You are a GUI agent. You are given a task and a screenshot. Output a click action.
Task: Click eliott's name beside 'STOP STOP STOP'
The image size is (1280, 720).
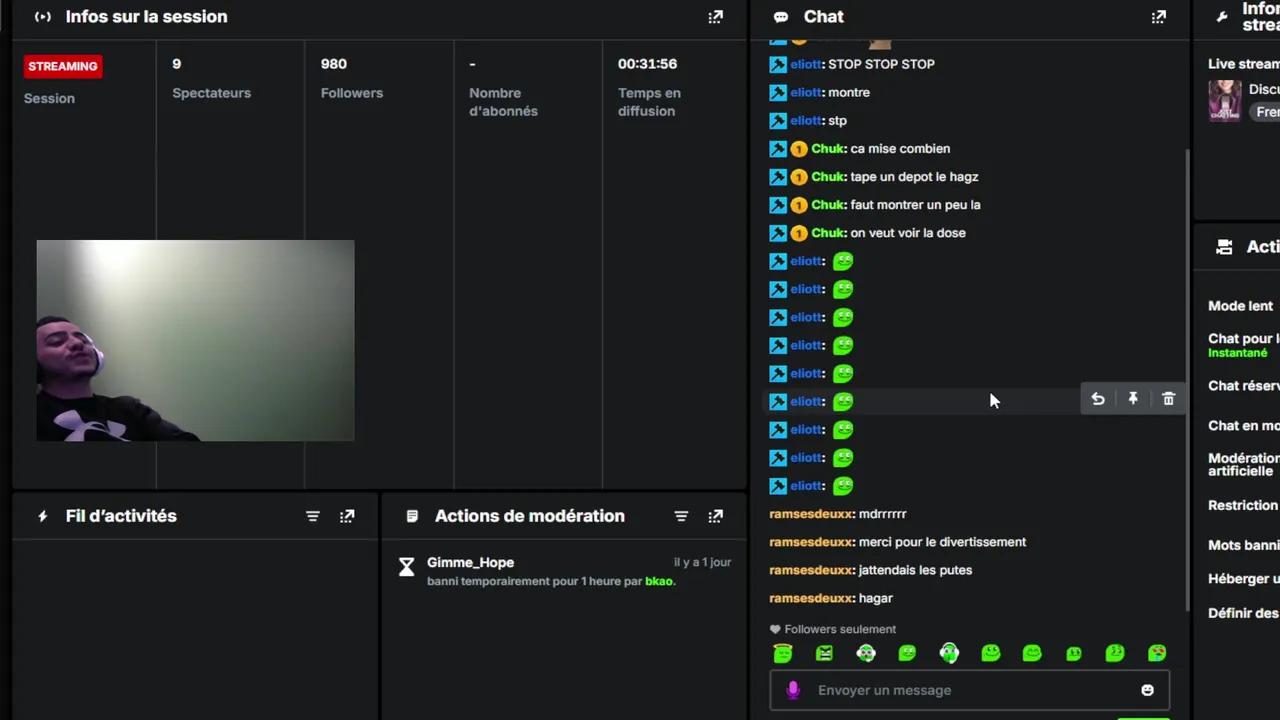[x=806, y=64]
